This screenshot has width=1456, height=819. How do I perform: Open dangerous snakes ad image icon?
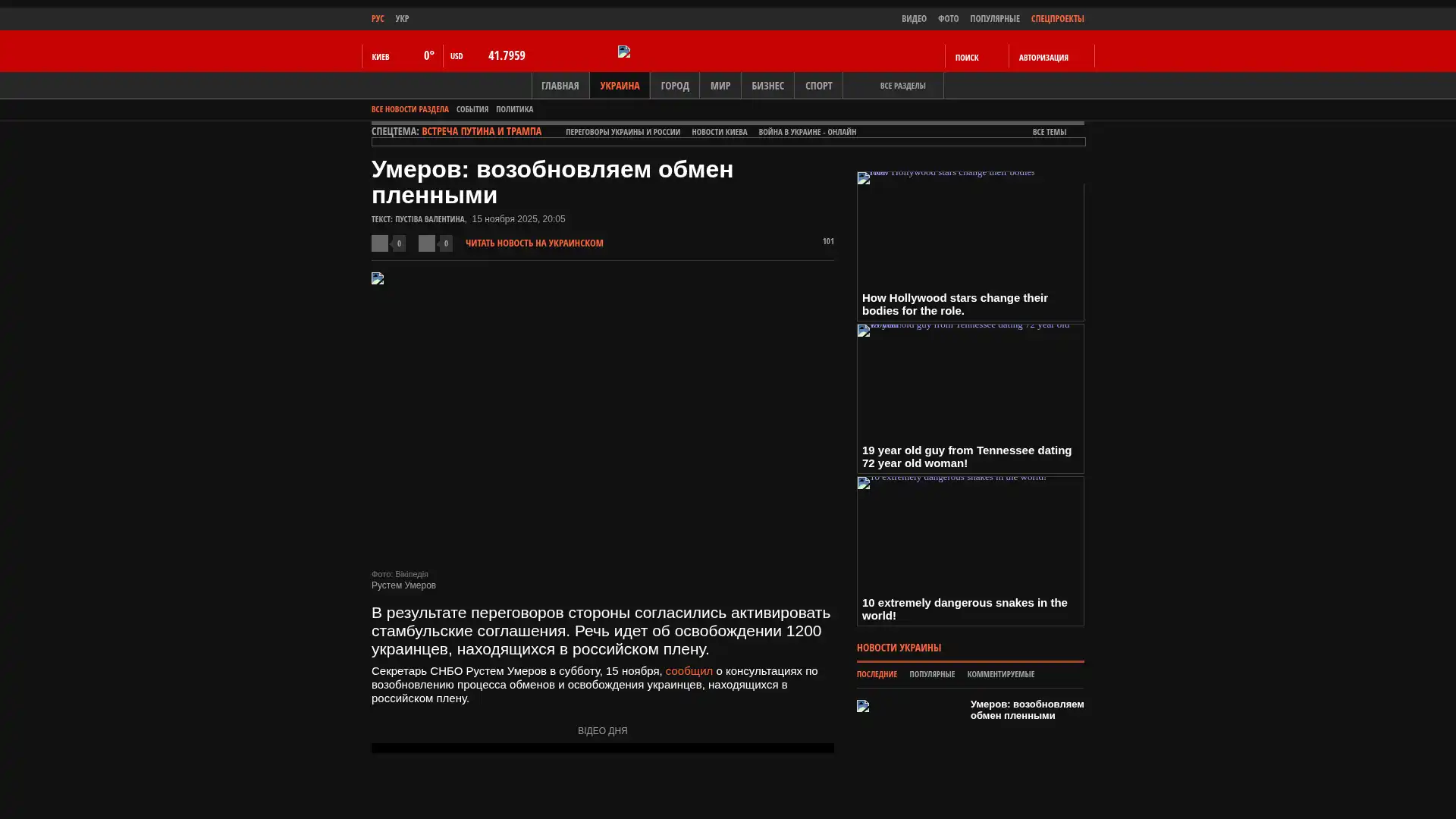coord(864,483)
